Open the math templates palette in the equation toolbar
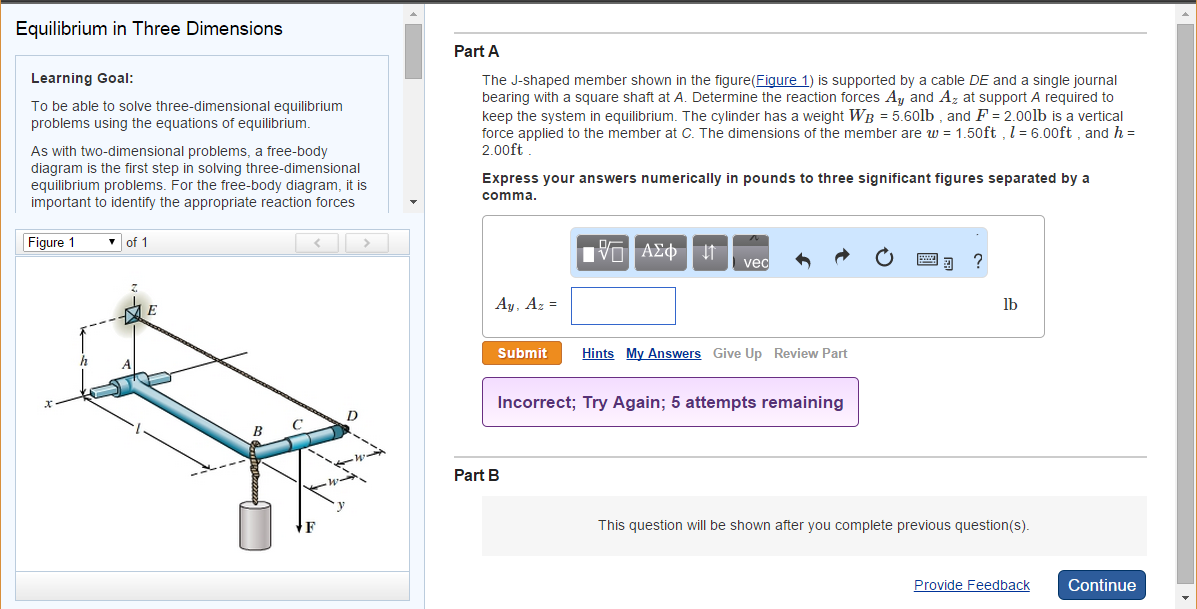Screen dimensions: 1197x609 pyautogui.click(x=602, y=252)
